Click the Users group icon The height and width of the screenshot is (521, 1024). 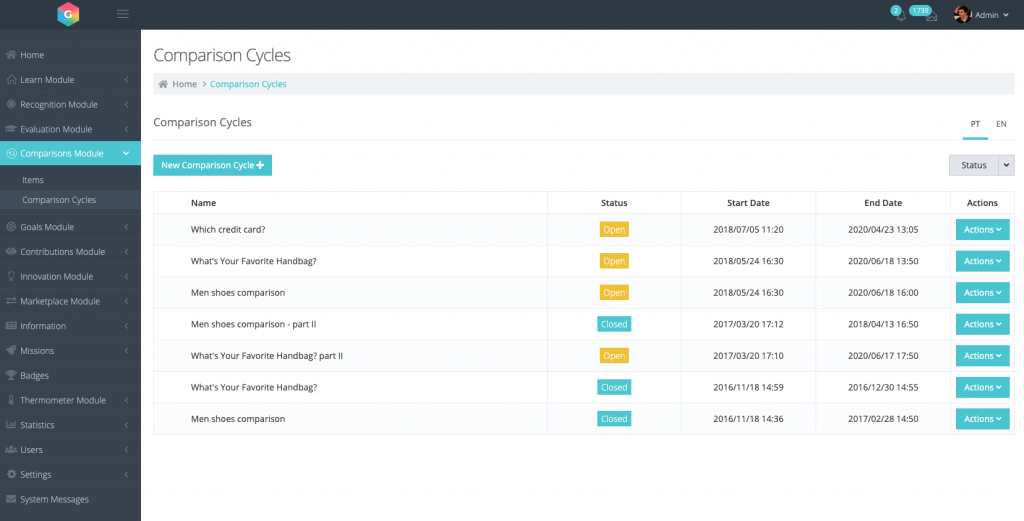11,450
